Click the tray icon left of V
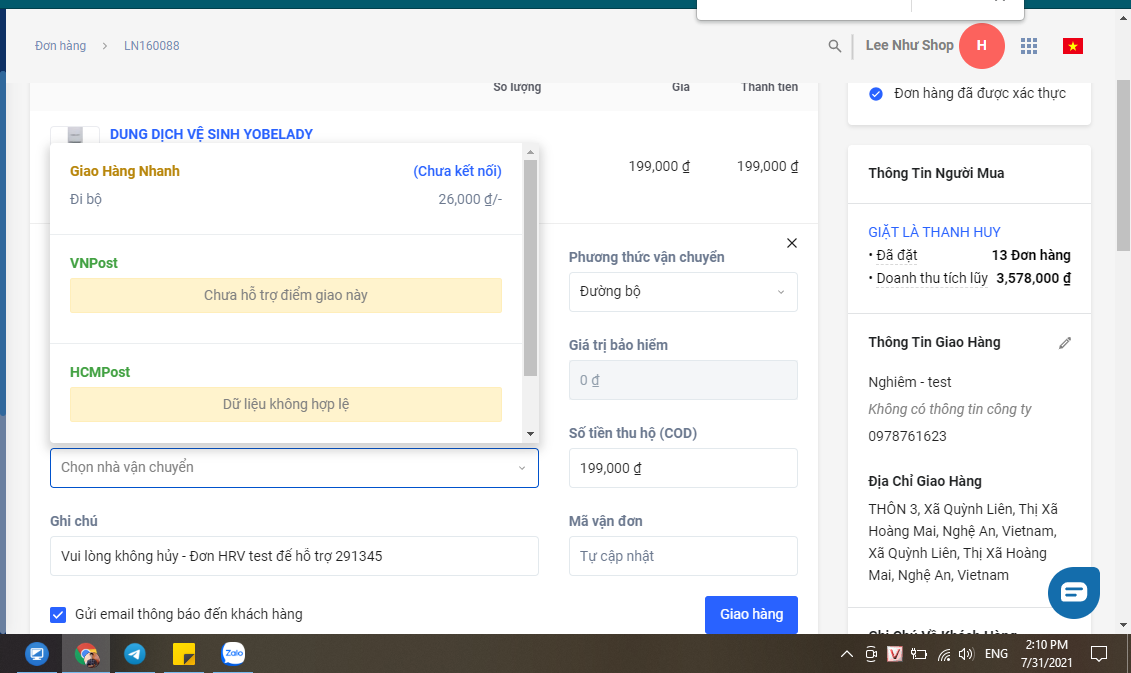Image resolution: width=1131 pixels, height=673 pixels. pos(871,654)
